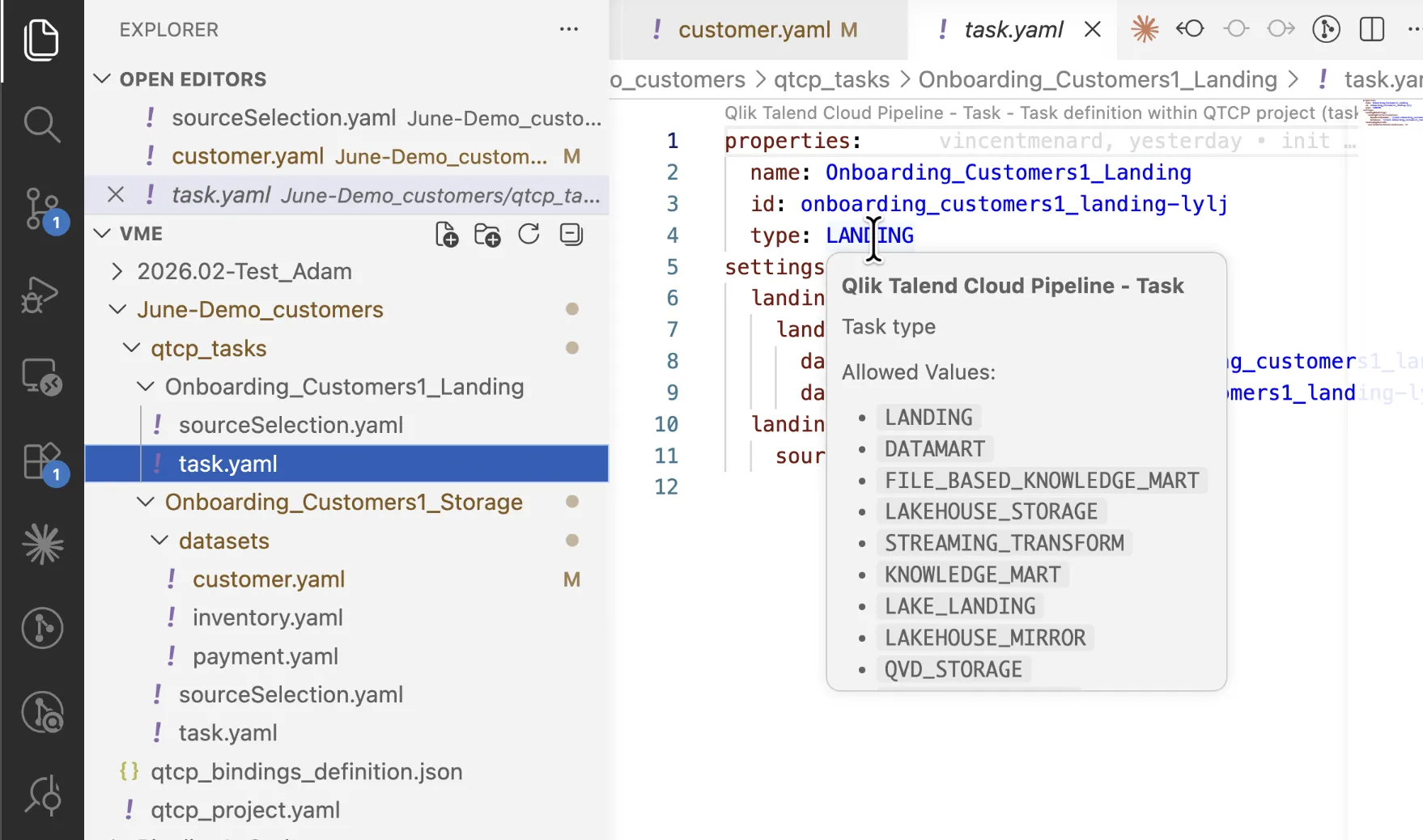This screenshot has height=840, width=1423.
Task: Go to next change arrow icon in editor toolbar
Action: coord(1281,29)
